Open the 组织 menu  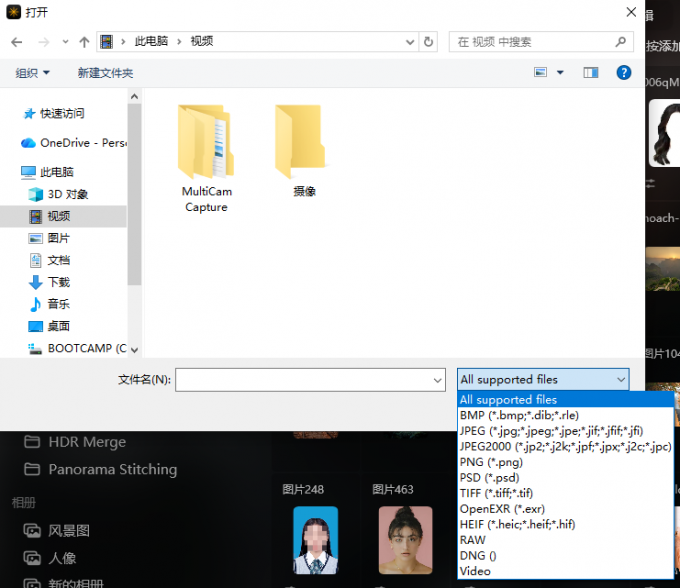(33, 73)
